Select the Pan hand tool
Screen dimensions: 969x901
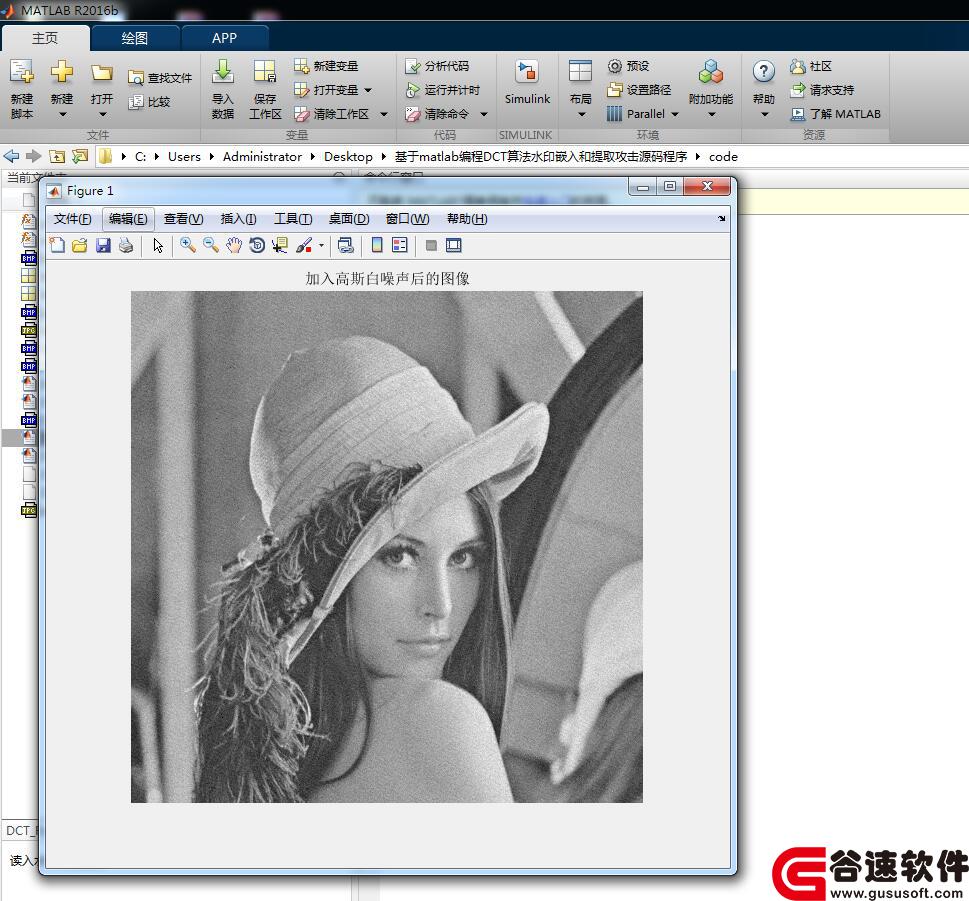point(234,245)
